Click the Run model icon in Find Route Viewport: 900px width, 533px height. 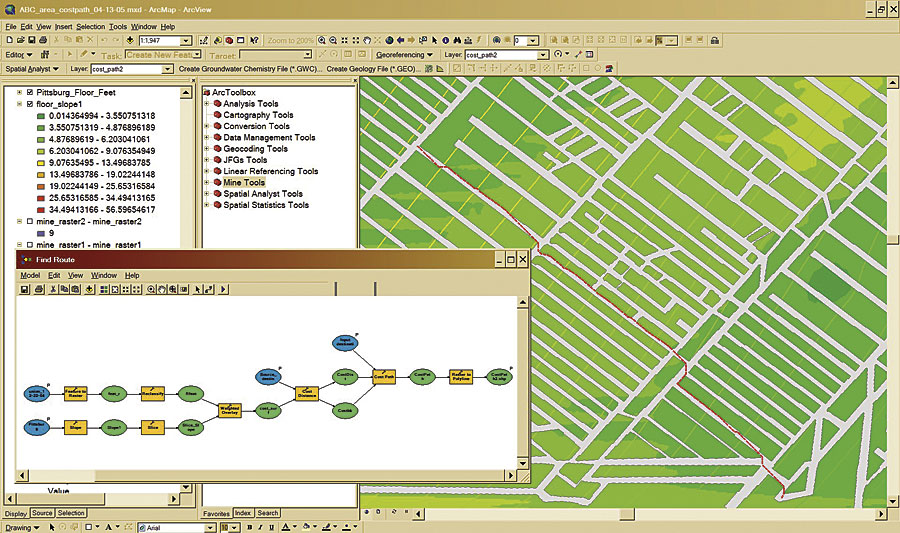(224, 289)
